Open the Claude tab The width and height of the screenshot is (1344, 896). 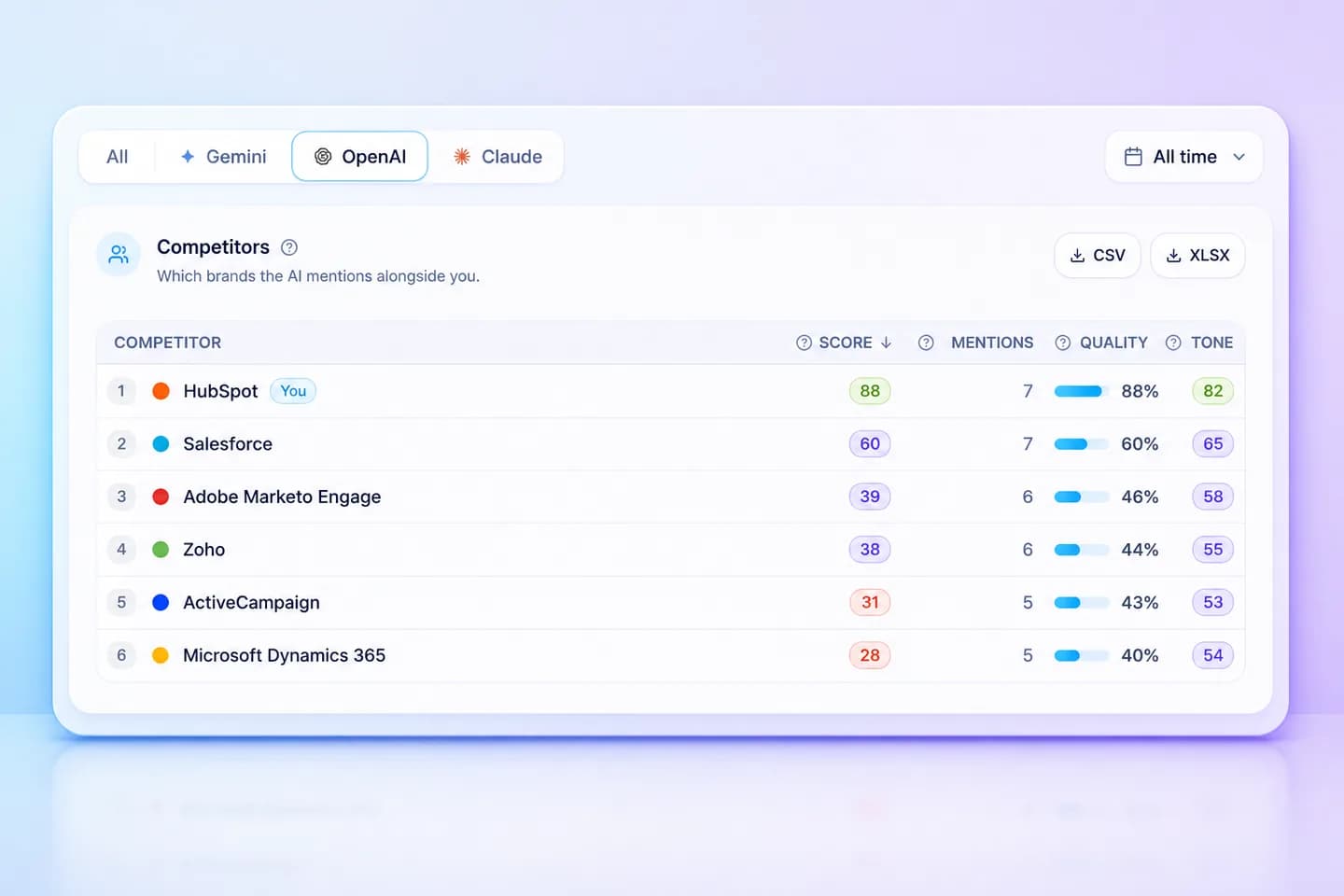tap(497, 157)
